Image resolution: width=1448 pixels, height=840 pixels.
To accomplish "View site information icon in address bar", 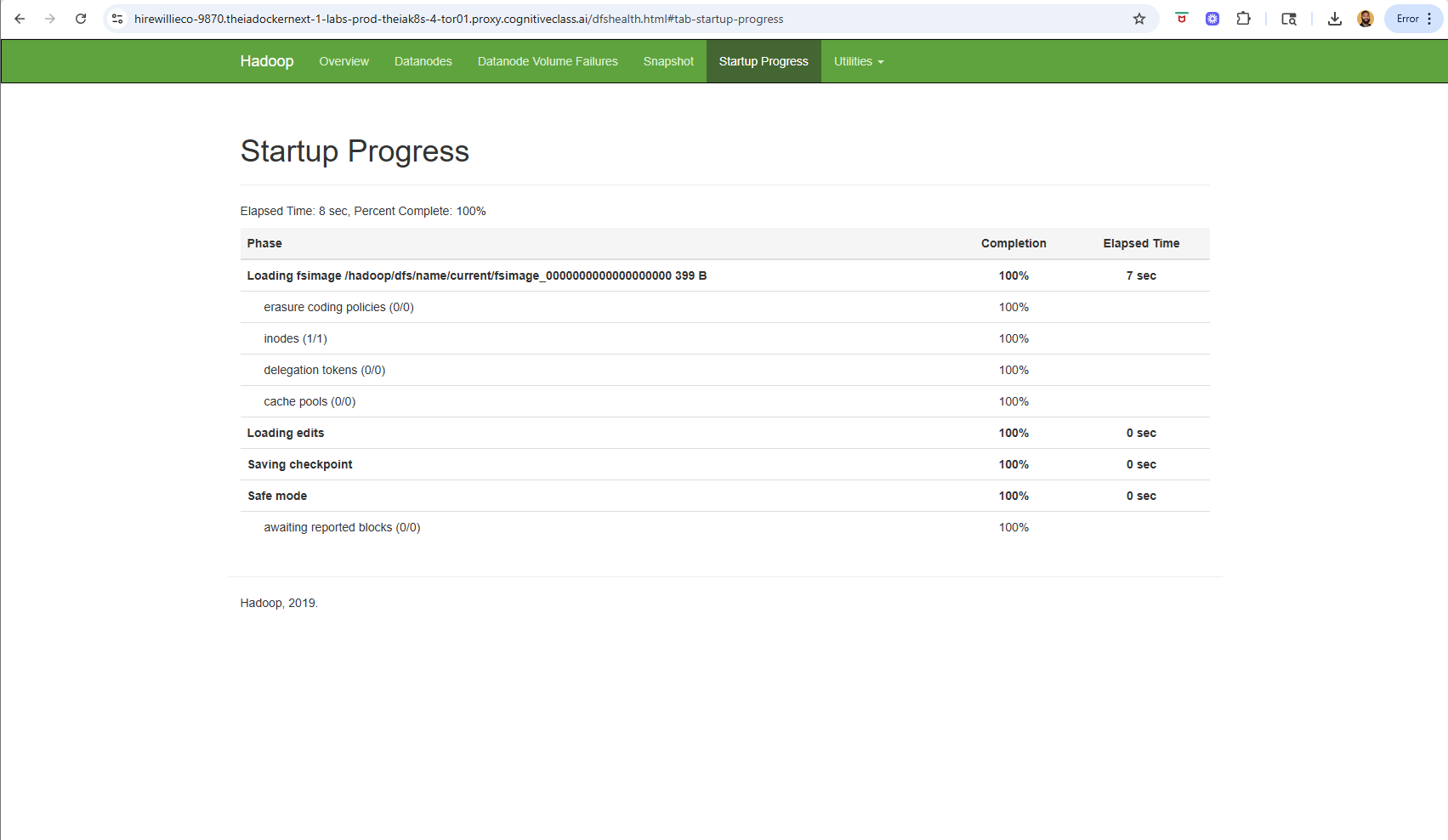I will [x=118, y=19].
